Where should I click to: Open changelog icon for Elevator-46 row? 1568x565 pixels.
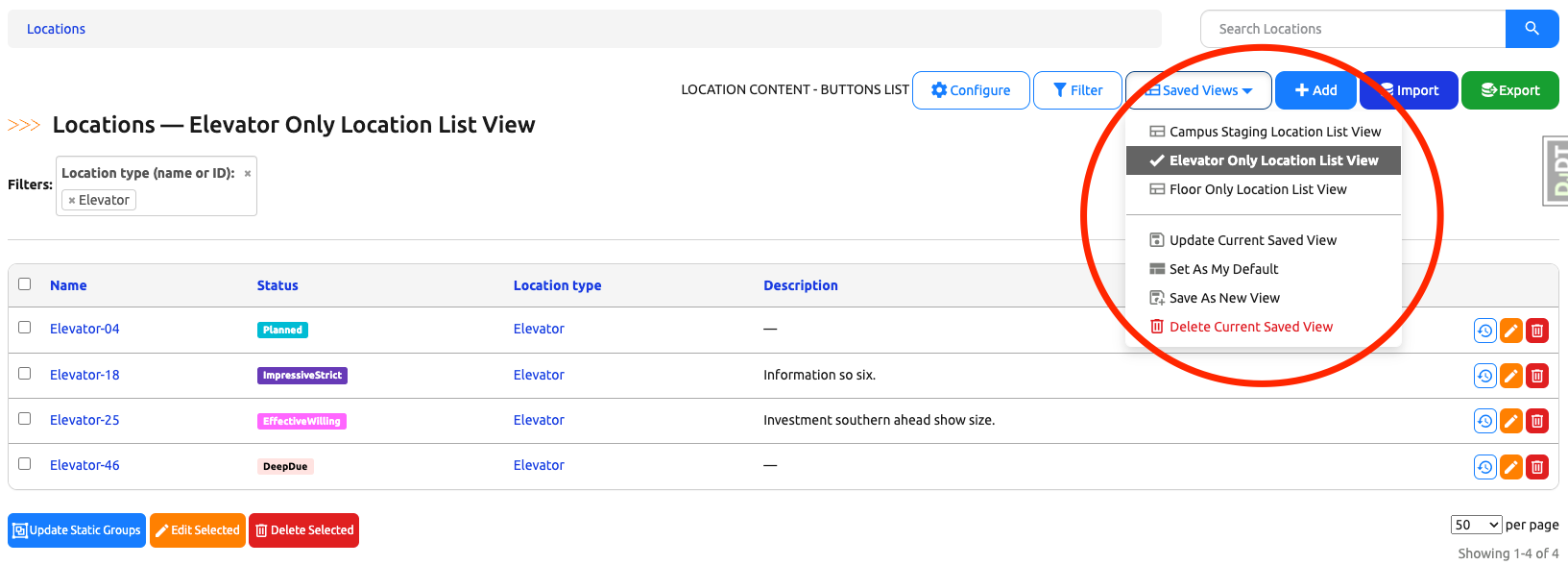pos(1484,467)
